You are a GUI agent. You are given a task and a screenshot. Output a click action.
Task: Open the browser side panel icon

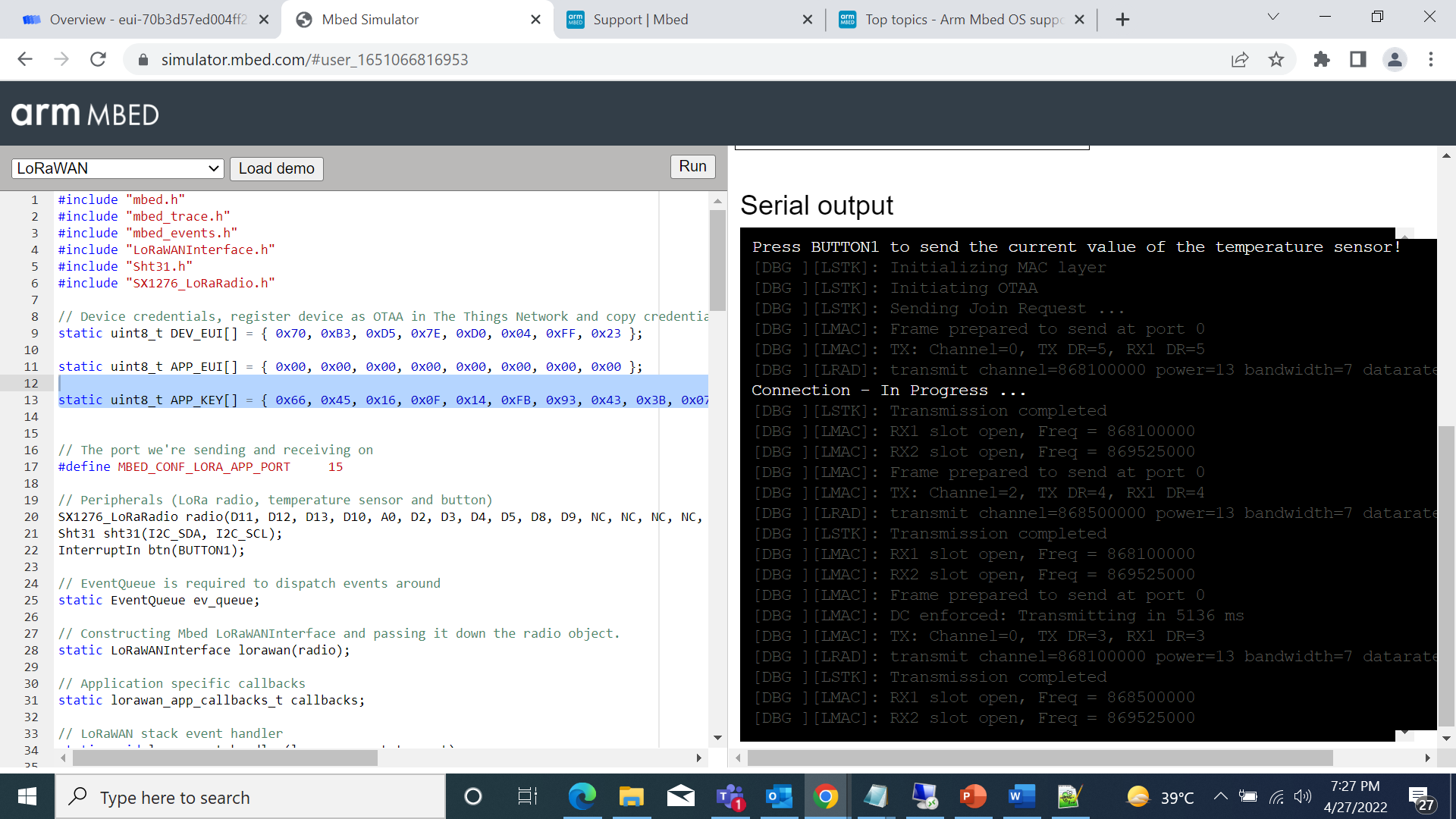pos(1358,59)
